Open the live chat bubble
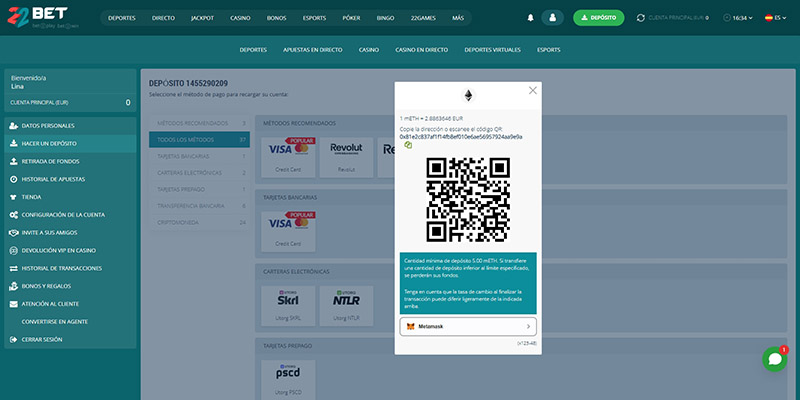 (774, 359)
